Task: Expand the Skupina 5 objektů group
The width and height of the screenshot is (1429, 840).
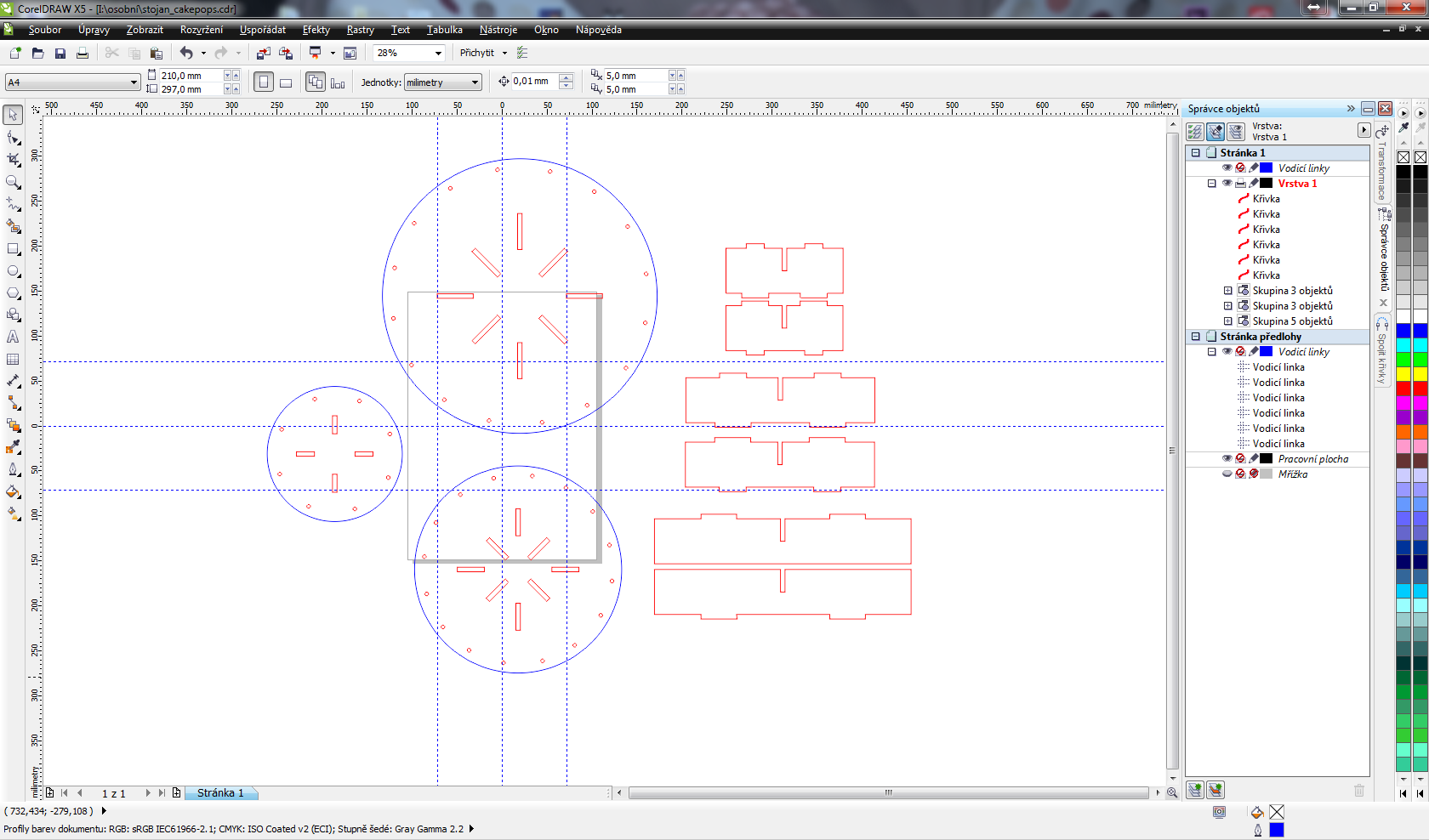Action: click(1227, 321)
